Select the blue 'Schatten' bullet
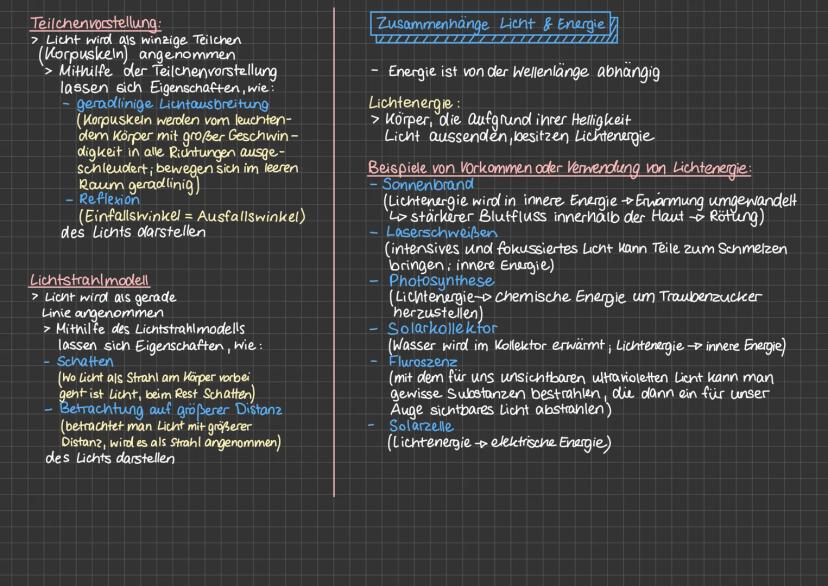 pos(85,361)
